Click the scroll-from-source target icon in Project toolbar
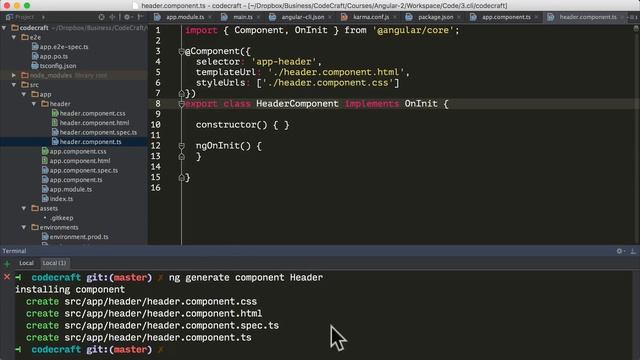 point(102,17)
